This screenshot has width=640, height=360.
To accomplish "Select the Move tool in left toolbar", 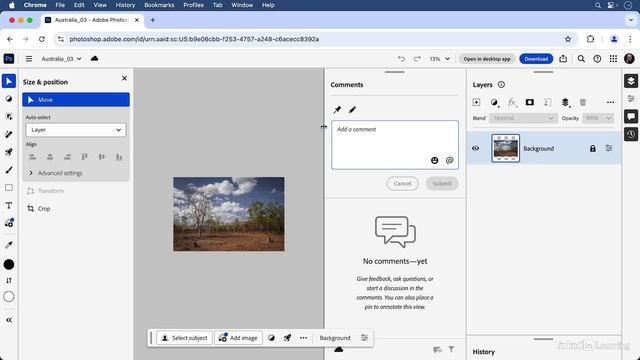I will point(9,81).
